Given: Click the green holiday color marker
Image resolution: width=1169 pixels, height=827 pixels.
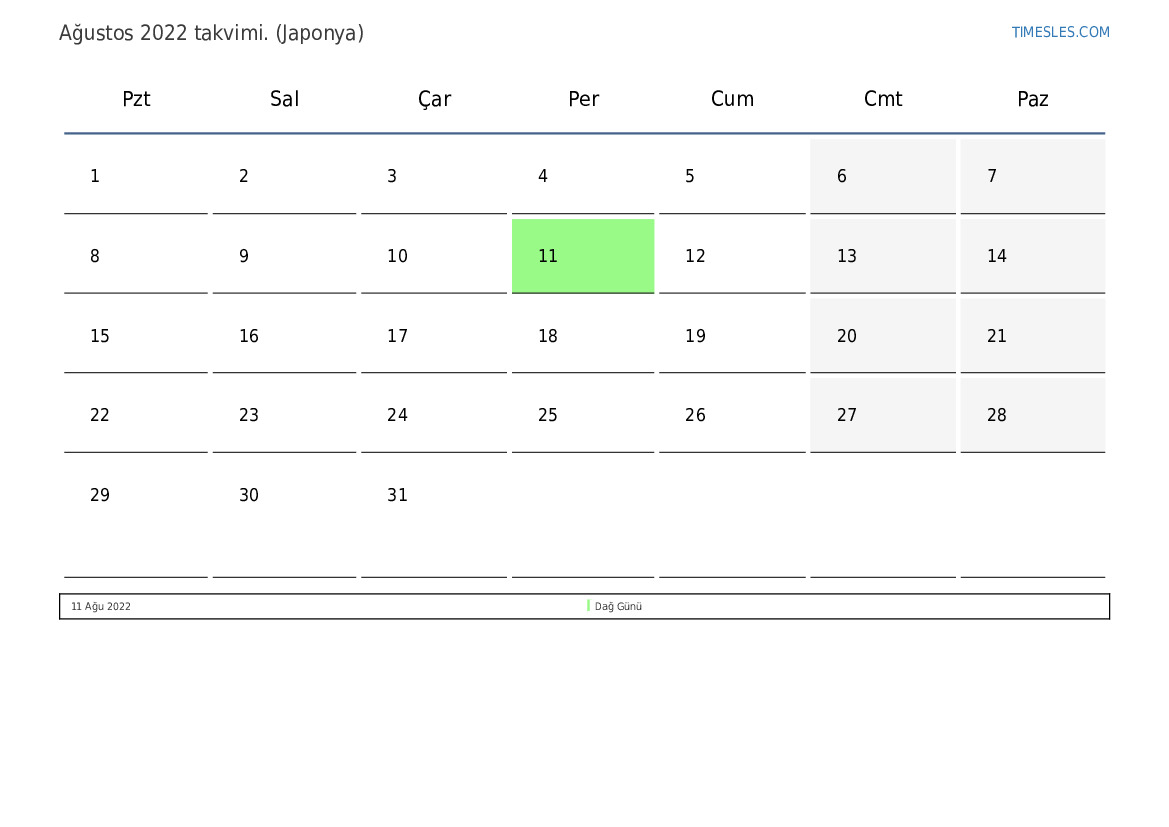Looking at the screenshot, I should coord(588,606).
